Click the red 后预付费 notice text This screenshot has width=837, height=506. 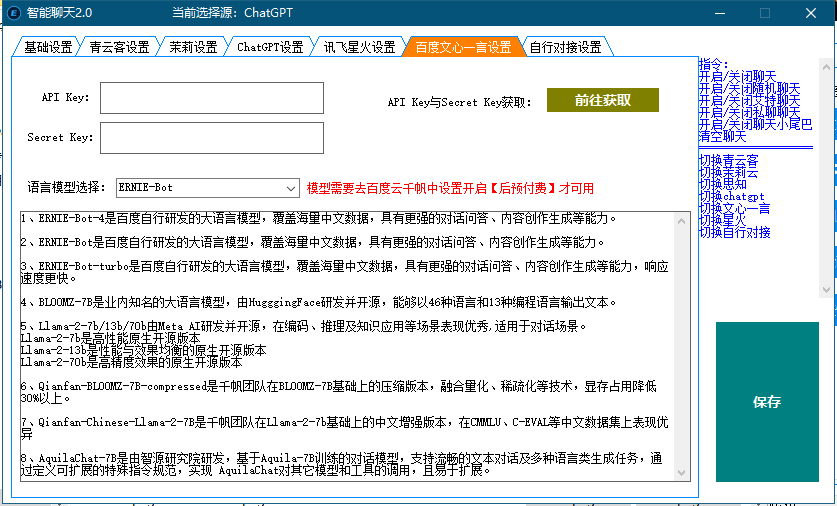[450, 188]
